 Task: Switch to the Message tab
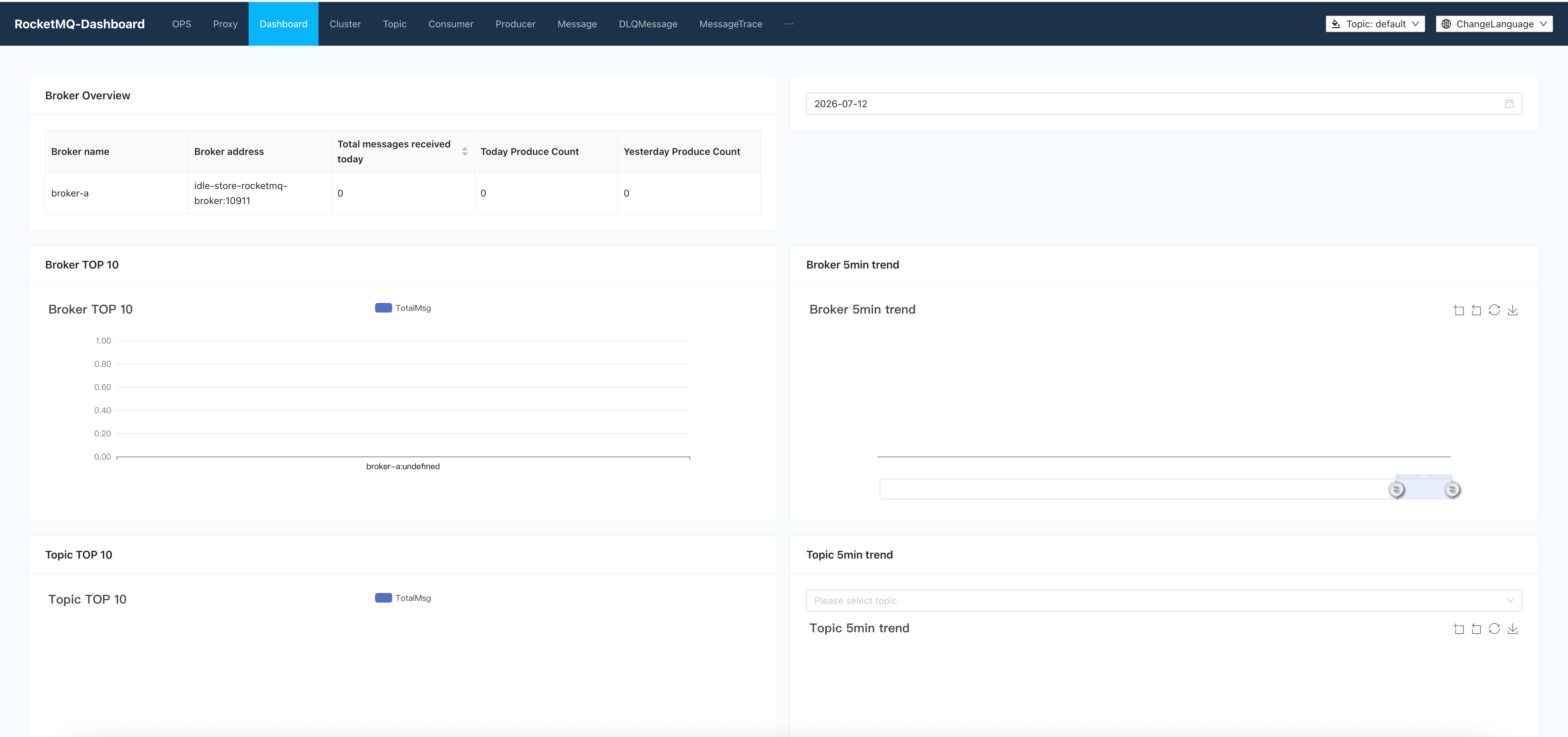click(577, 24)
